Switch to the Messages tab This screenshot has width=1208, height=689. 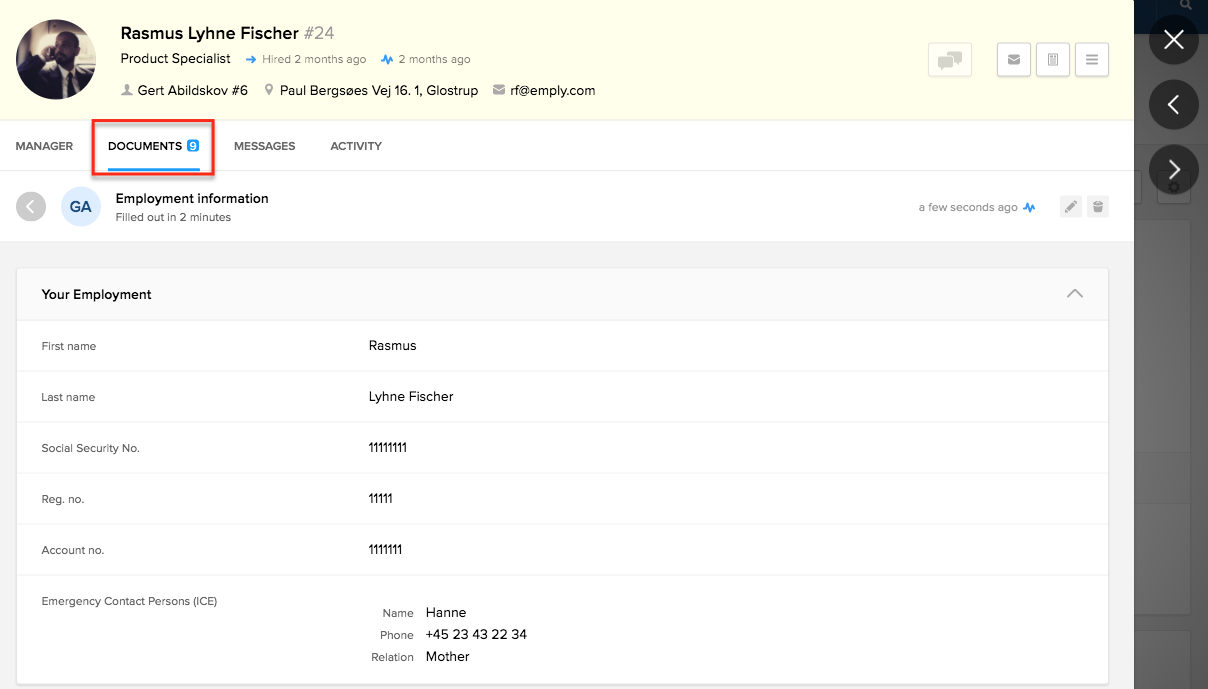point(264,146)
